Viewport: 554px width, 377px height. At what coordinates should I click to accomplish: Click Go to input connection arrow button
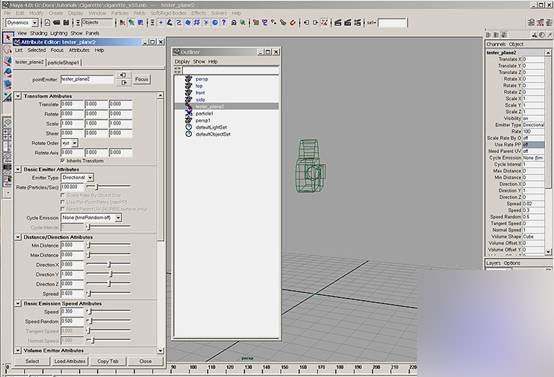coord(123,75)
